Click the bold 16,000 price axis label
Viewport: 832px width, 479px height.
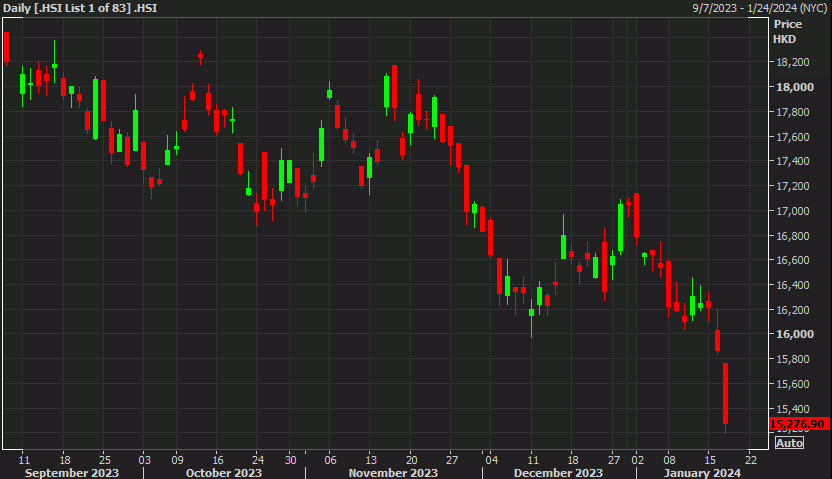pyautogui.click(x=794, y=334)
